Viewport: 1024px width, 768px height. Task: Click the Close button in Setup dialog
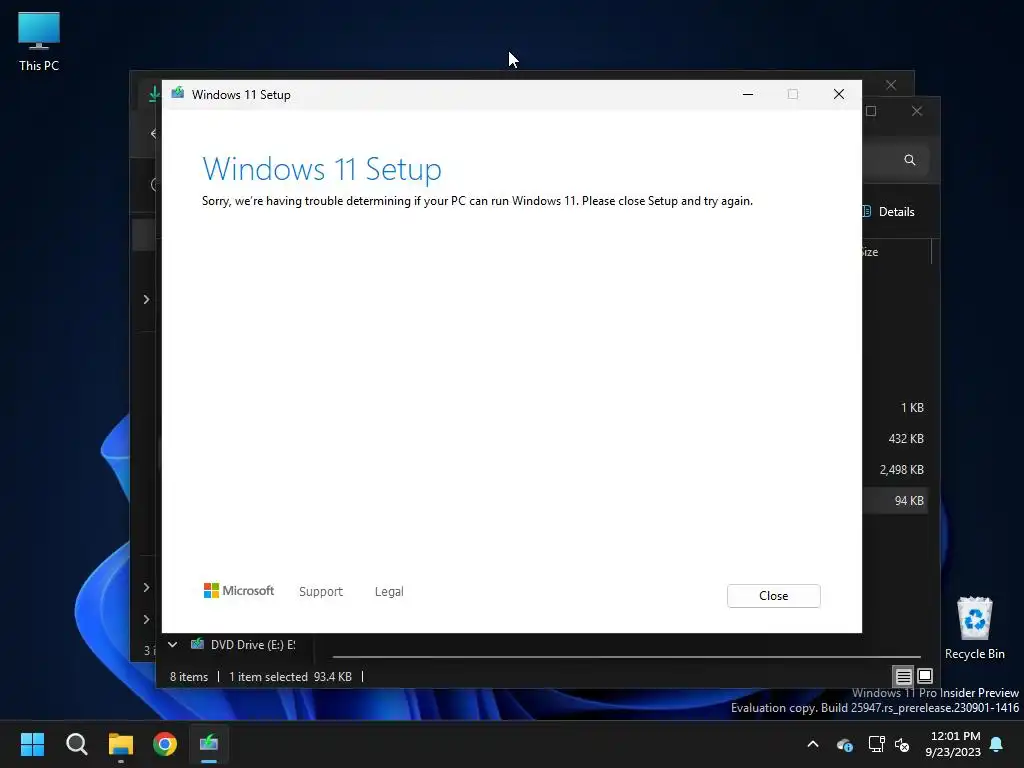[773, 596]
